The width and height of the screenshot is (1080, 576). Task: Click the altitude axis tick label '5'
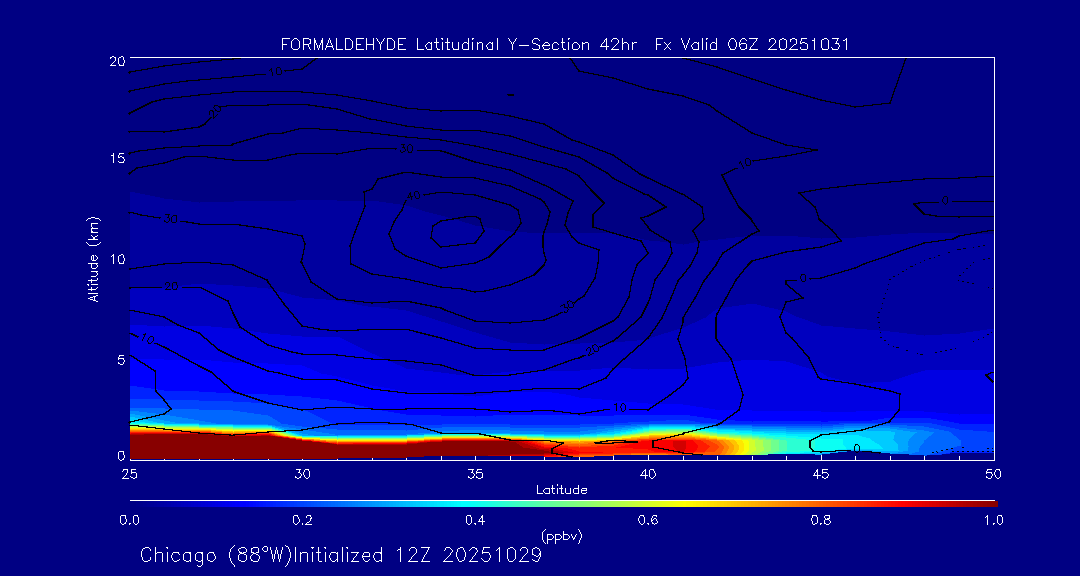point(119,360)
